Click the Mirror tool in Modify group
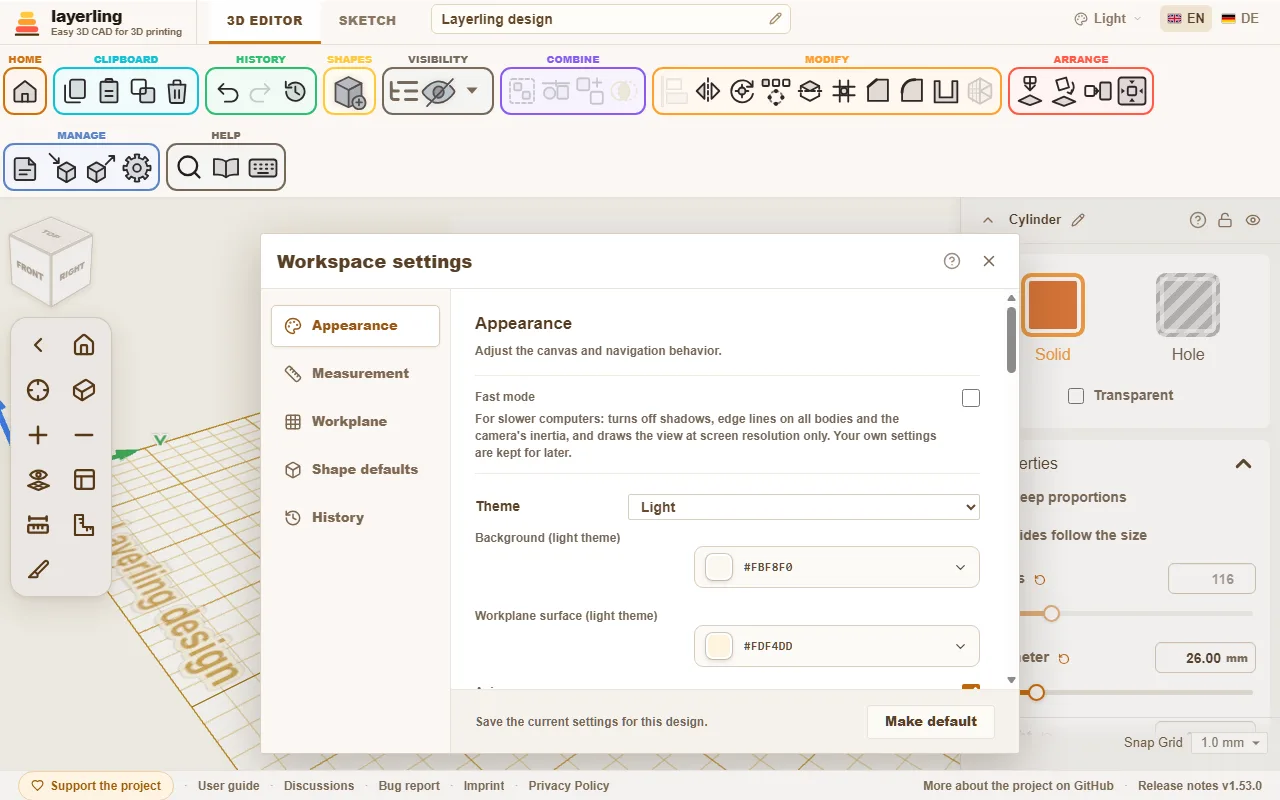Image resolution: width=1280 pixels, height=800 pixels. point(708,92)
